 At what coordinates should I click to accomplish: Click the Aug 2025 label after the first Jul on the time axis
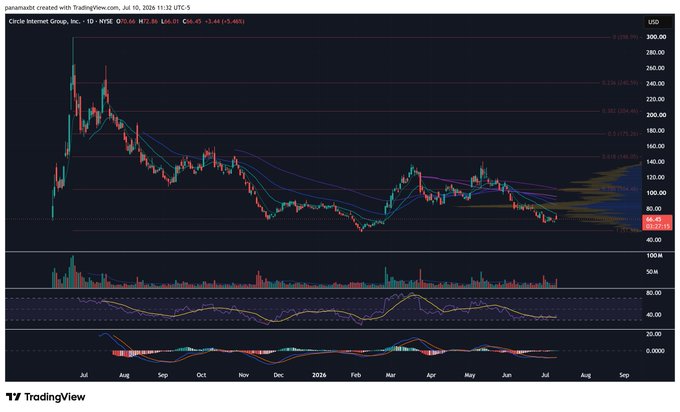click(x=124, y=375)
